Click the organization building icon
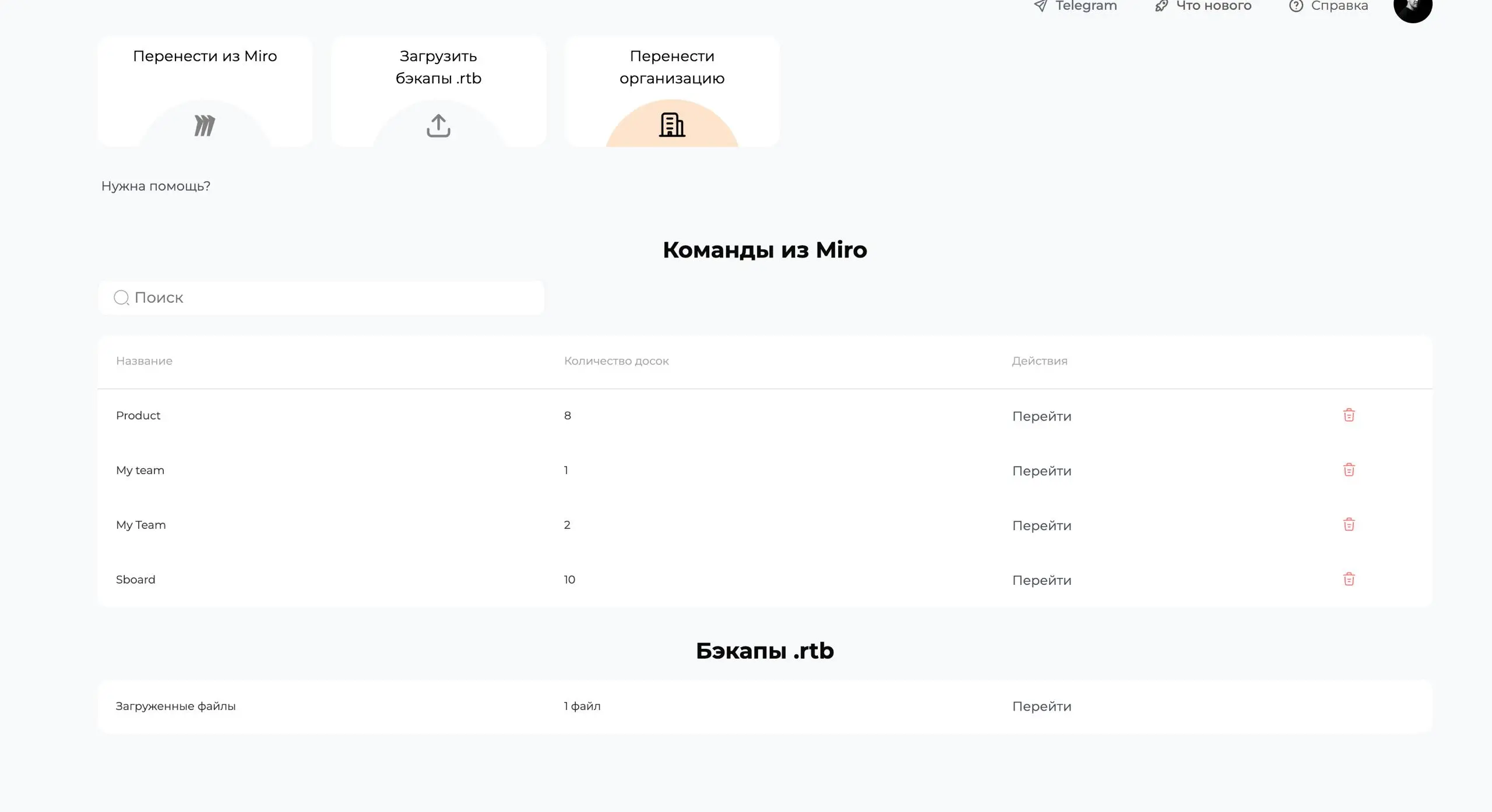Viewport: 1492px width, 812px height. pos(672,125)
